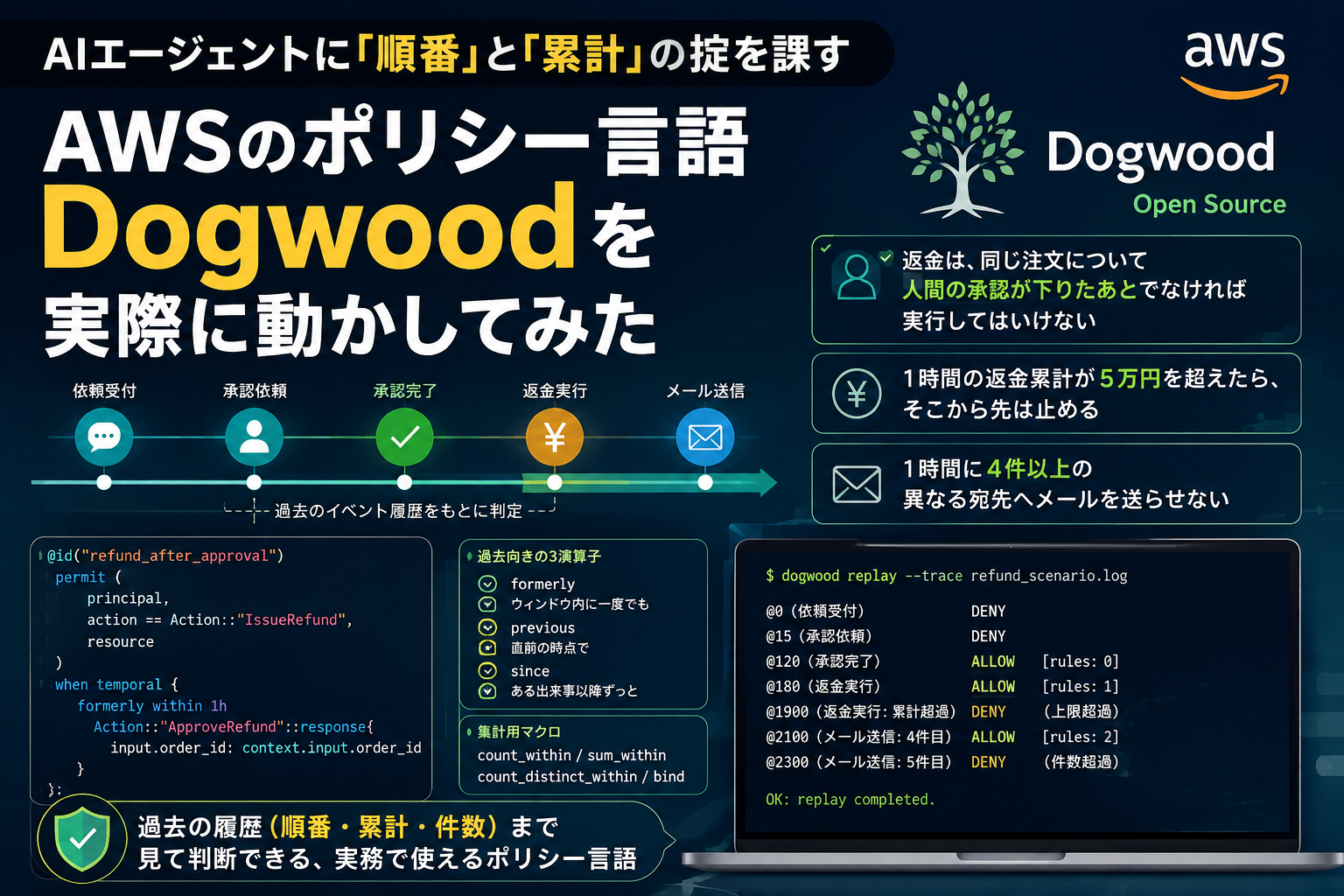The width and height of the screenshot is (1344, 896).
Task: Click the check icon beside ある出来事以降ずっと
Action: coord(487,691)
